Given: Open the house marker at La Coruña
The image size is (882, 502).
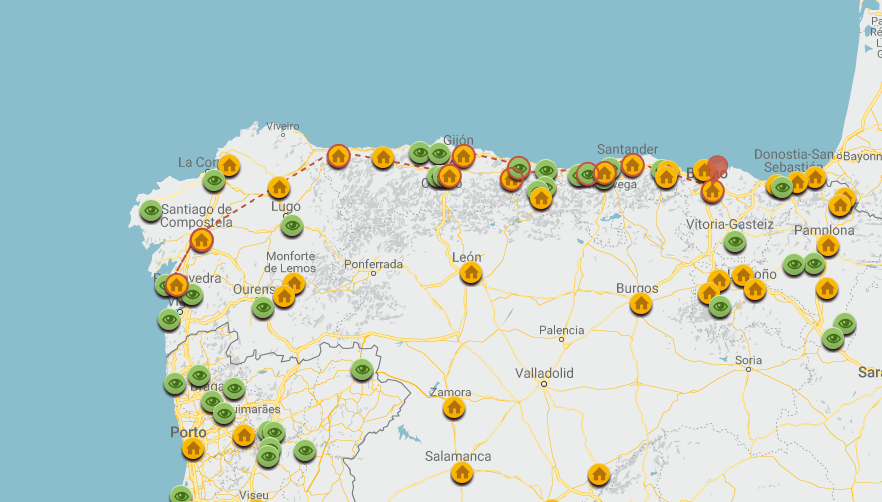Looking at the screenshot, I should click(229, 165).
